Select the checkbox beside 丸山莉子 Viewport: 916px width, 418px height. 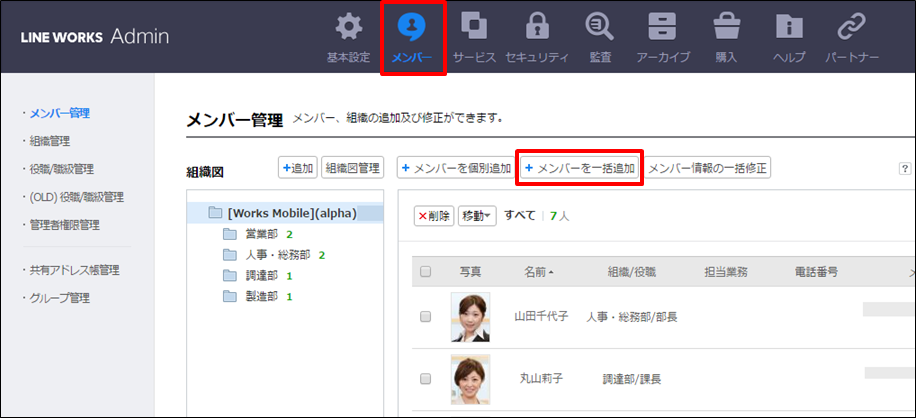[426, 379]
